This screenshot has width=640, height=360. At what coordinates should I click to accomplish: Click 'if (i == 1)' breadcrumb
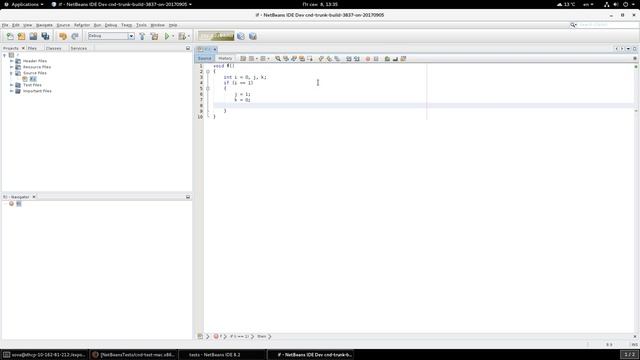(x=240, y=337)
